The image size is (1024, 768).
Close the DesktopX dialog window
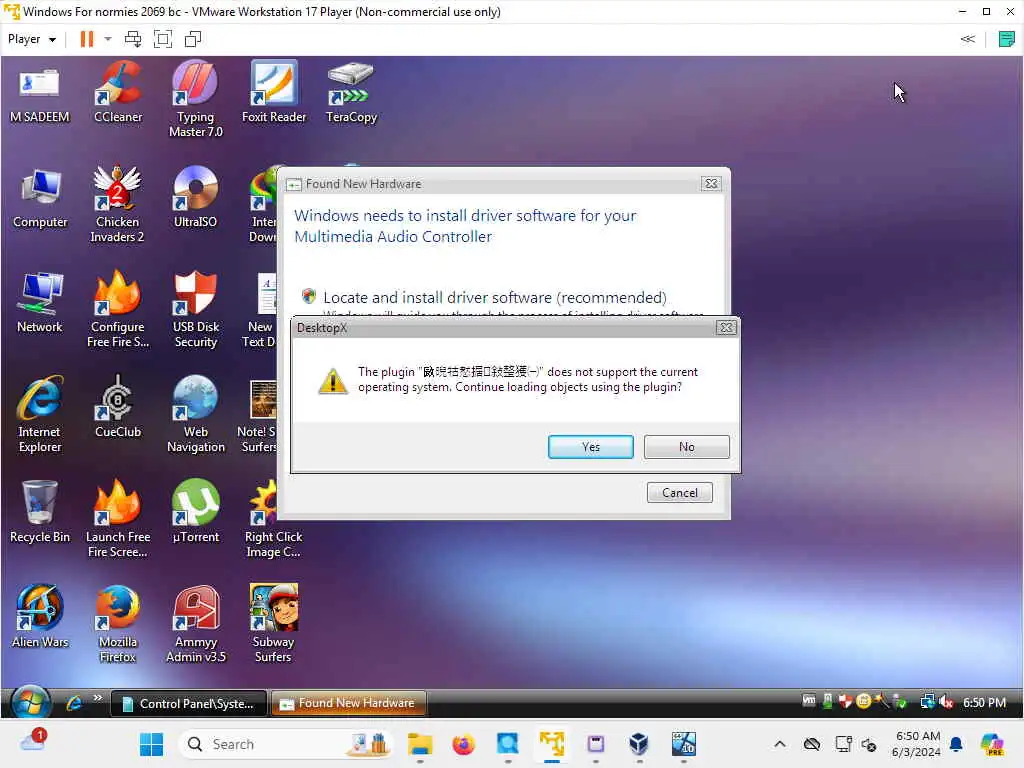726,327
